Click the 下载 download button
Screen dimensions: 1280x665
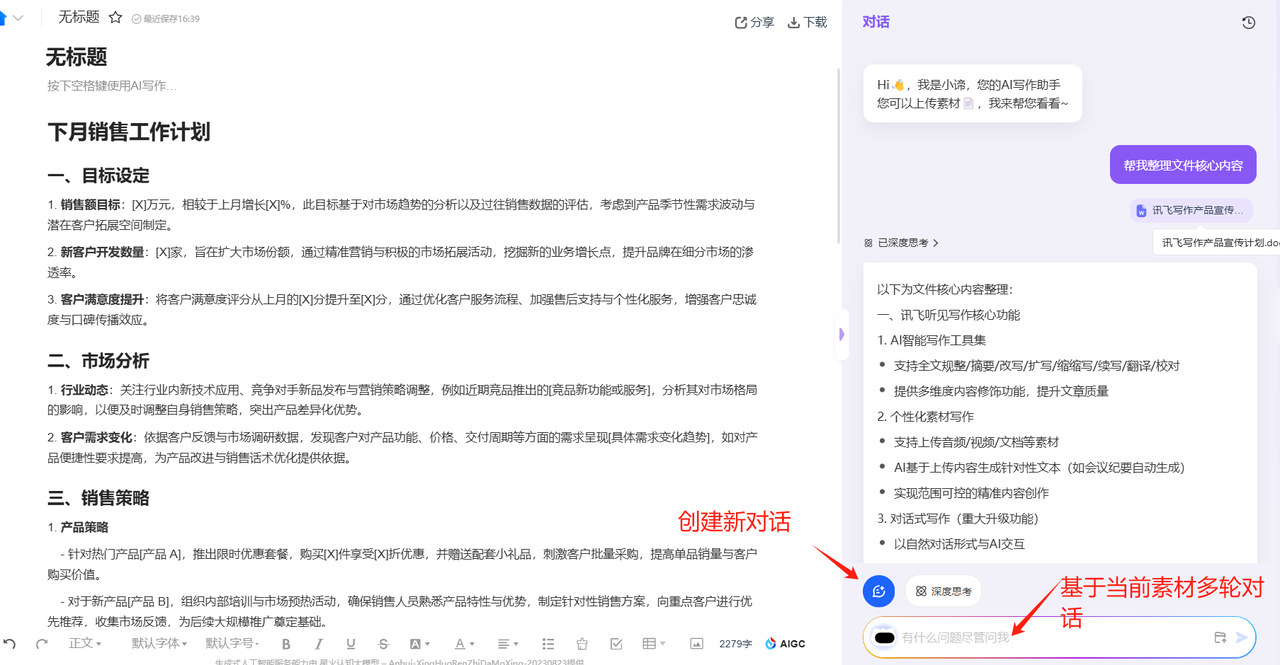tap(807, 22)
